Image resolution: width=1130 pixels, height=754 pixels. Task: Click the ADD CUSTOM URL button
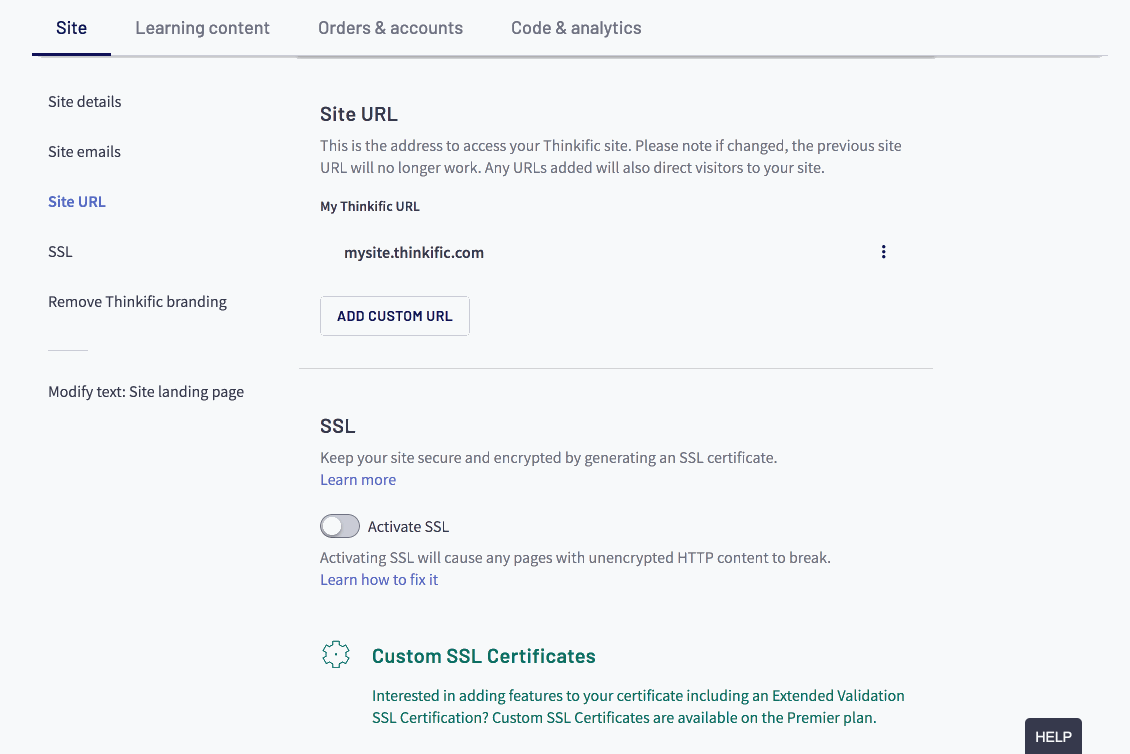click(395, 316)
